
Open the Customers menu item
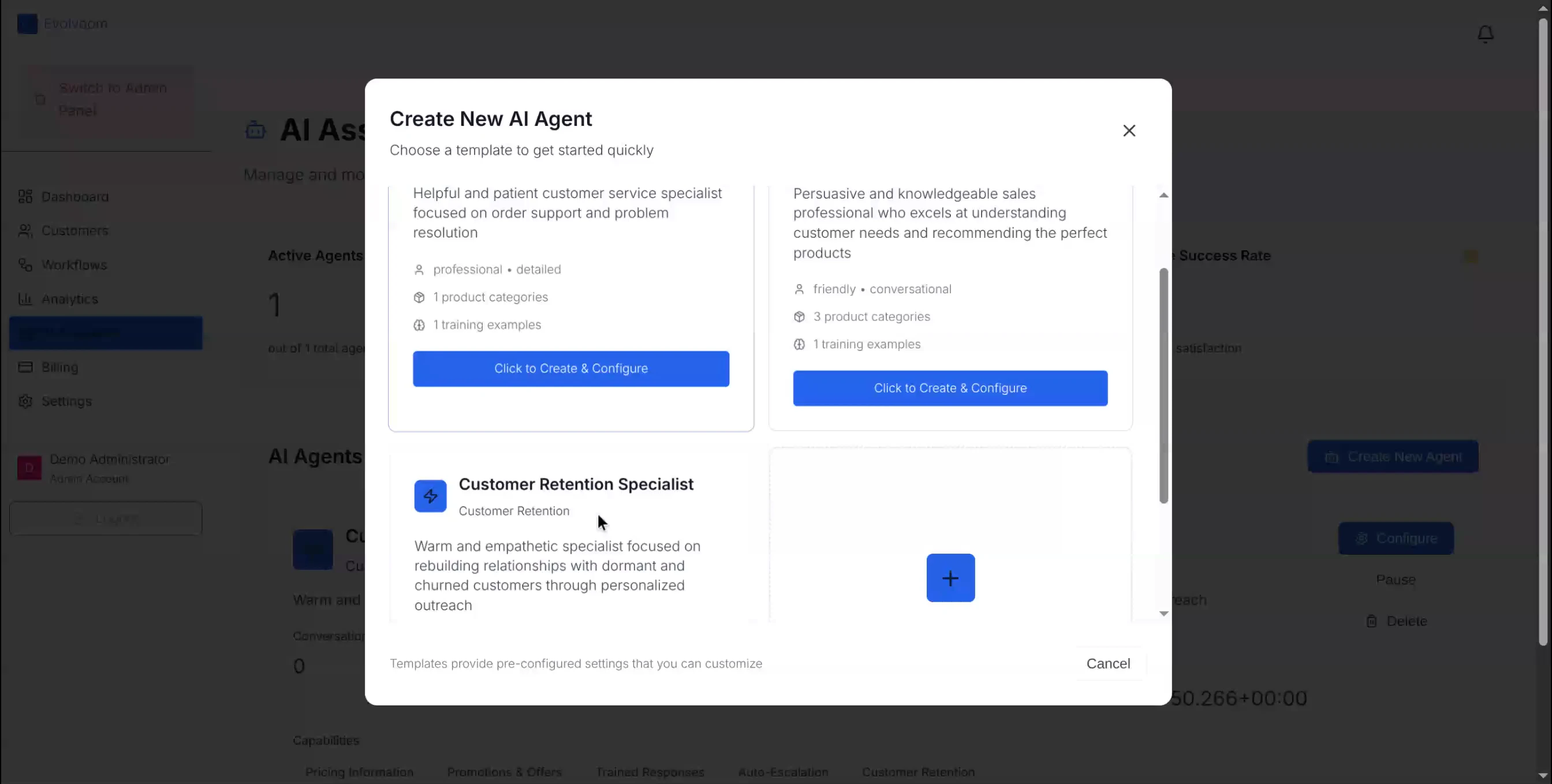coord(74,231)
